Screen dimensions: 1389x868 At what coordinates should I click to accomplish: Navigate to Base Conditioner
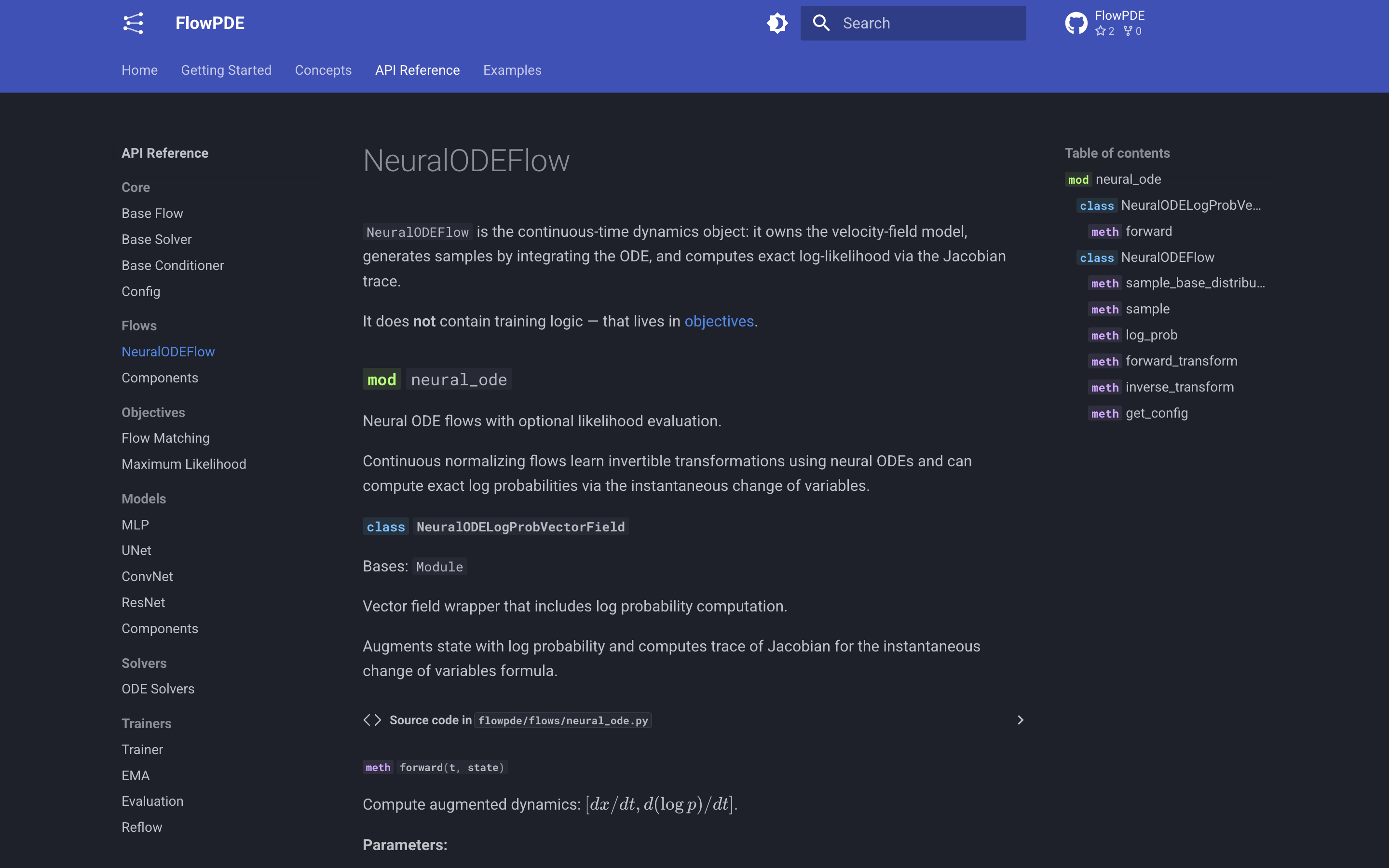click(x=173, y=265)
